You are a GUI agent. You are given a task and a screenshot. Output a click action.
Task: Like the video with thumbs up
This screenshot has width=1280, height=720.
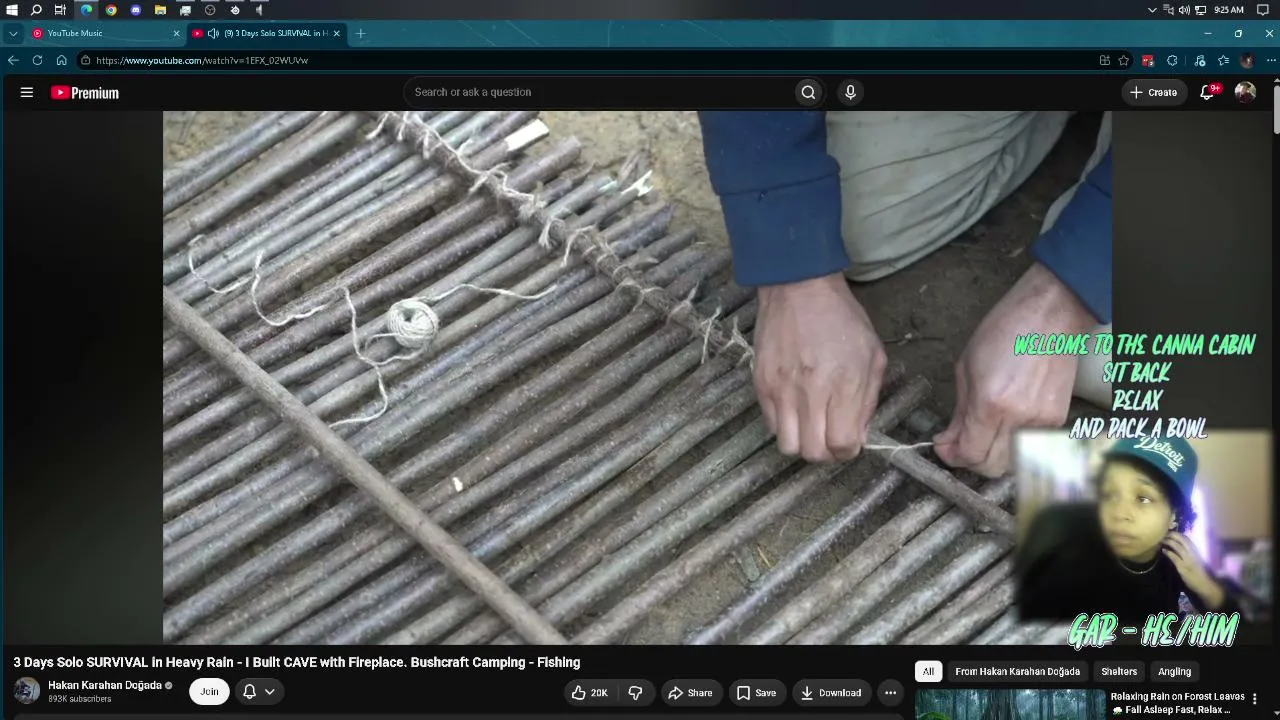(589, 693)
